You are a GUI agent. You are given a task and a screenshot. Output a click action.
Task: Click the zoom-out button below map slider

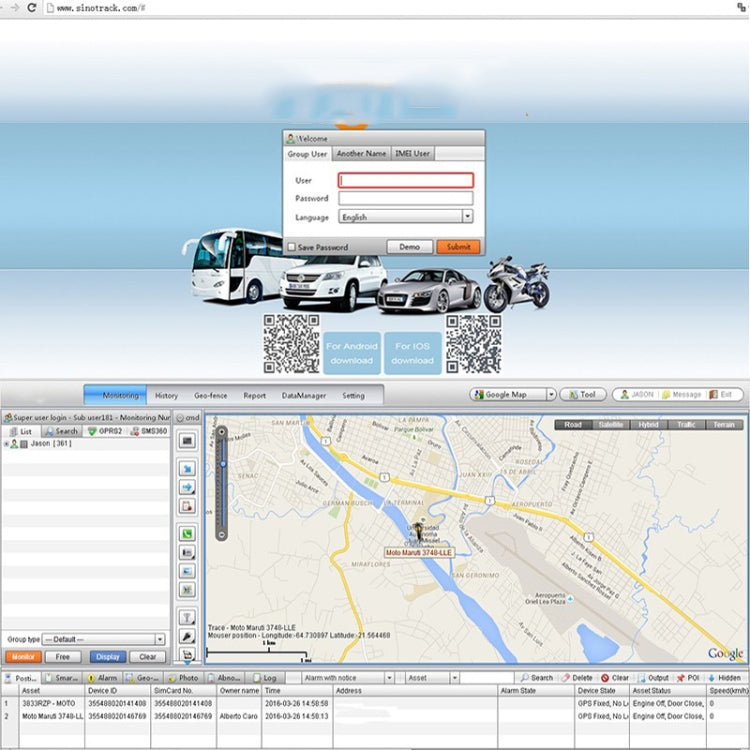222,533
